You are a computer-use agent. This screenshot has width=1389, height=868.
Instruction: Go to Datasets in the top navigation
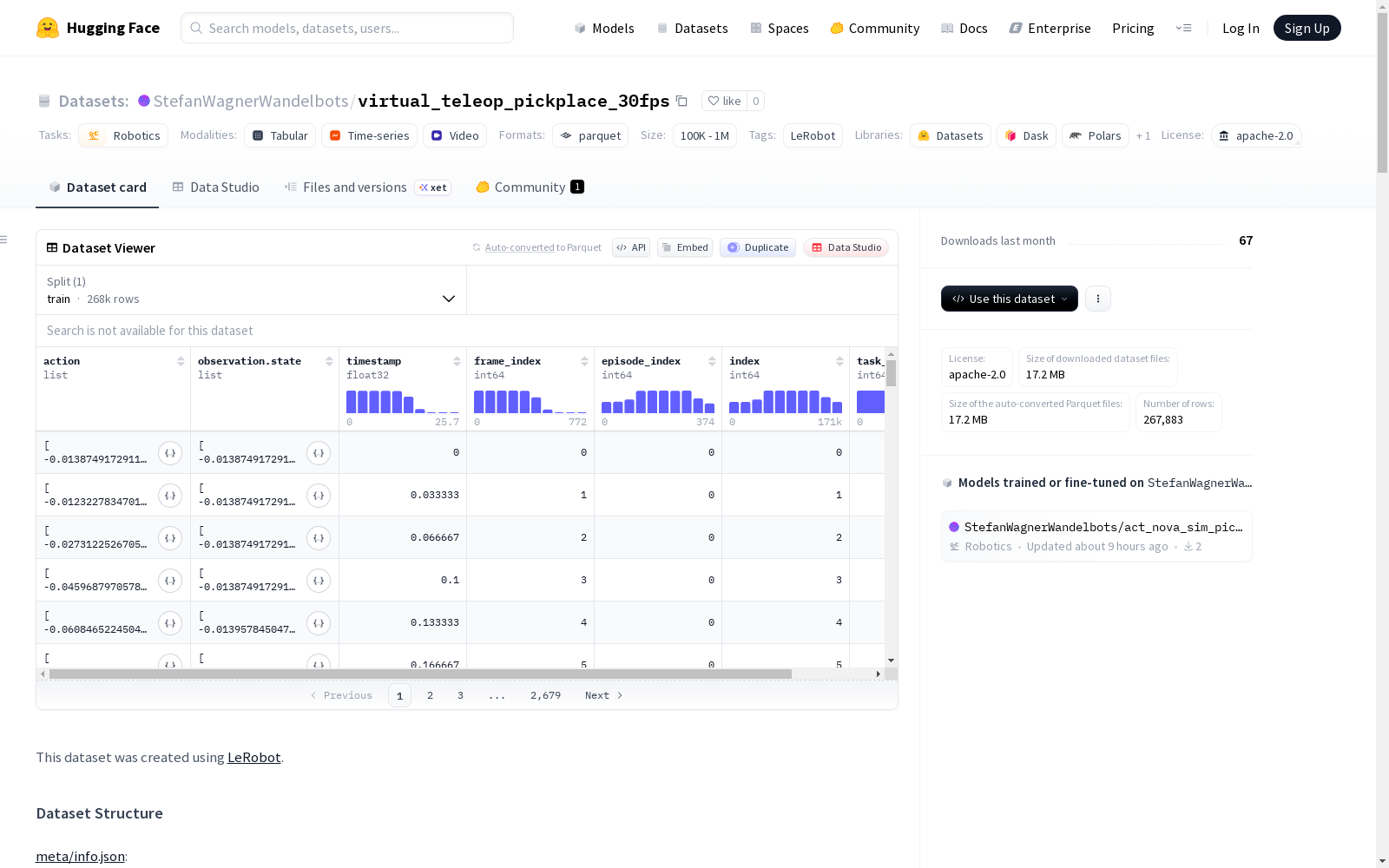coord(692,28)
